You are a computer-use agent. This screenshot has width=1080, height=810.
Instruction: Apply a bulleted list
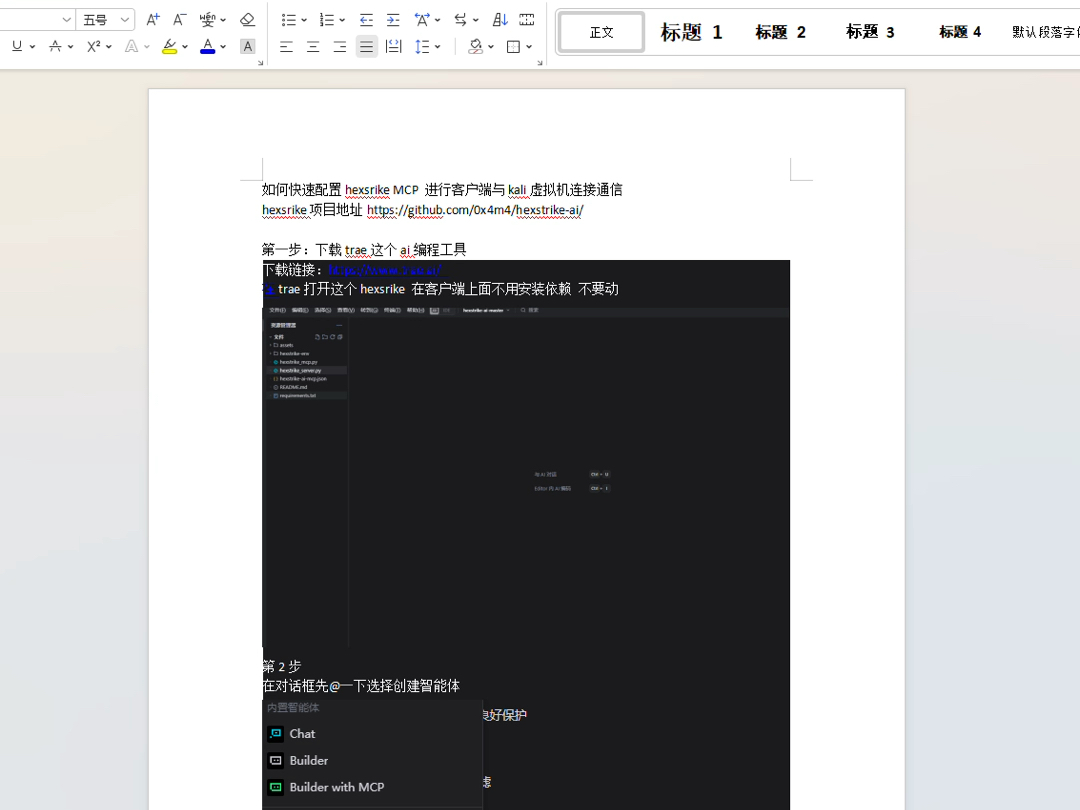289,20
